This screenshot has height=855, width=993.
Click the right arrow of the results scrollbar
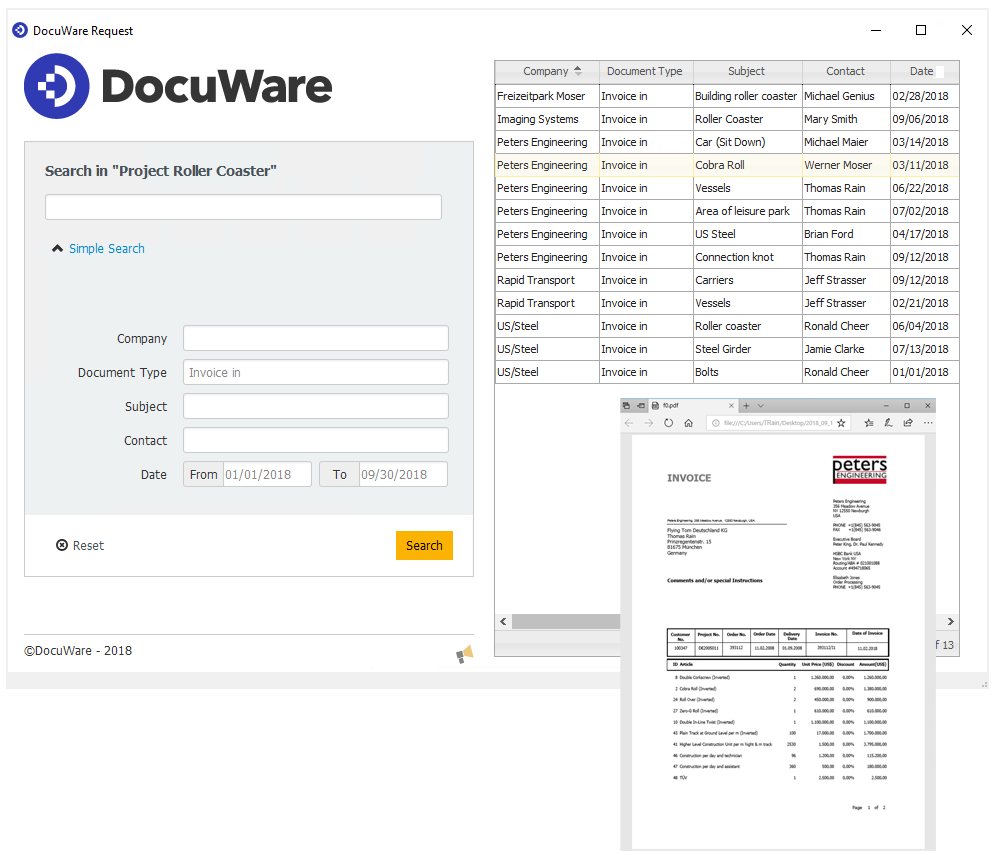click(949, 621)
